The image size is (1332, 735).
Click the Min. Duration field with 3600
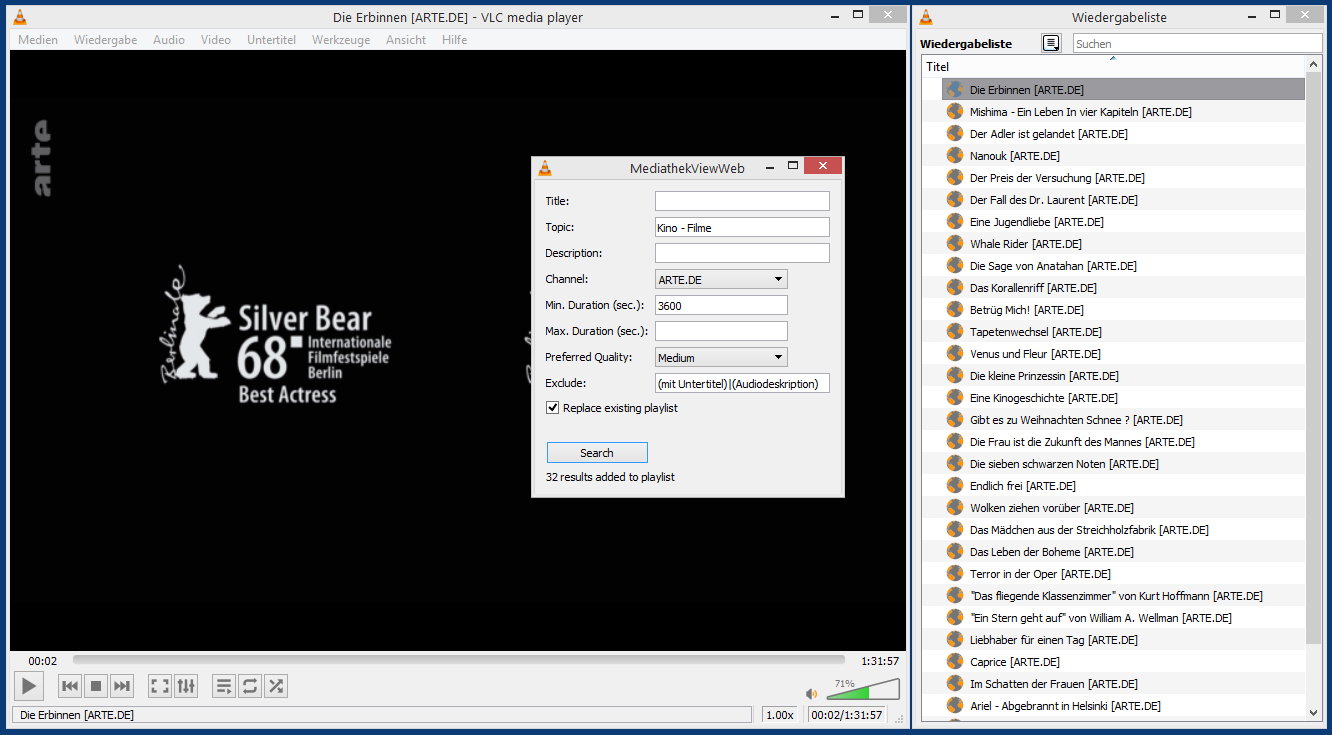(x=721, y=305)
